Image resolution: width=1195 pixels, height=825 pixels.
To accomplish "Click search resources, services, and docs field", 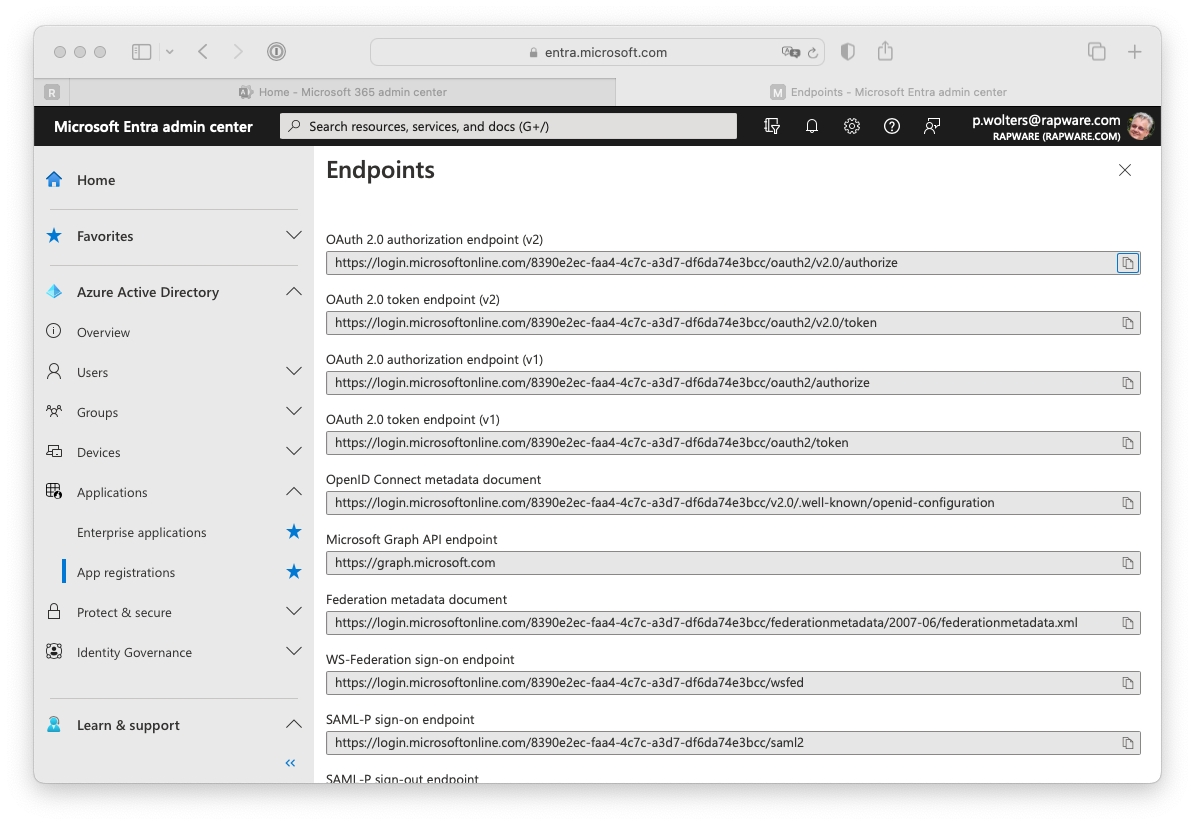I will pyautogui.click(x=508, y=126).
